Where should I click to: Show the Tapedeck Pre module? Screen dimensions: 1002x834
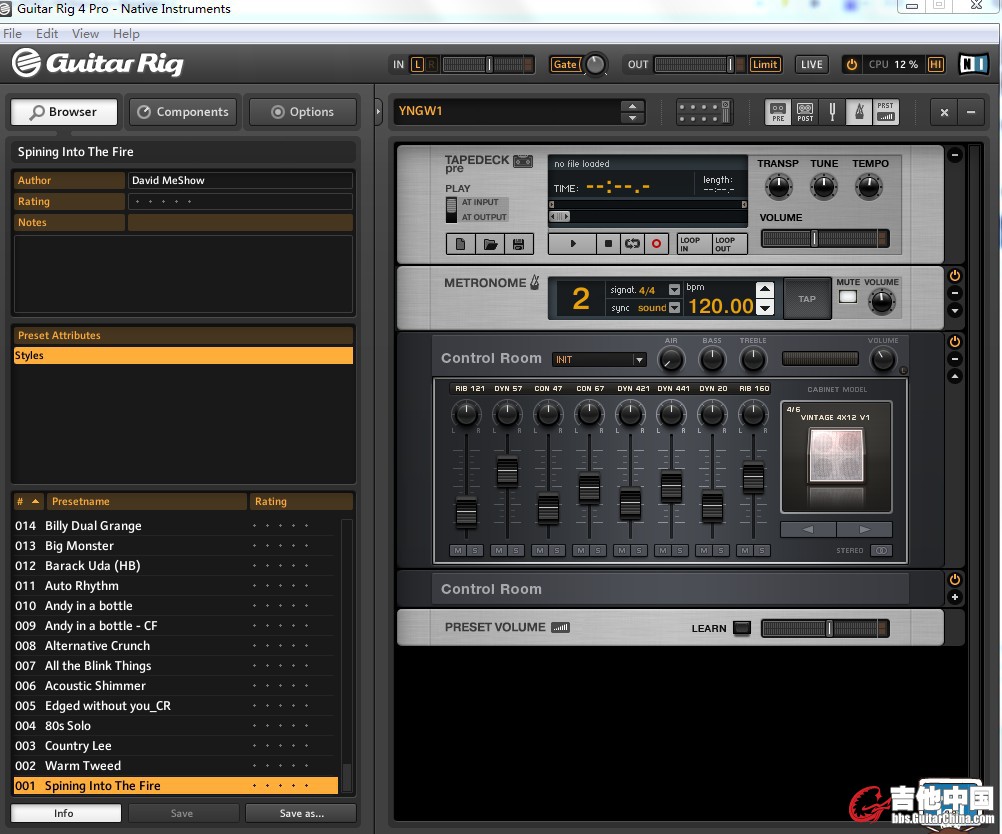click(778, 112)
